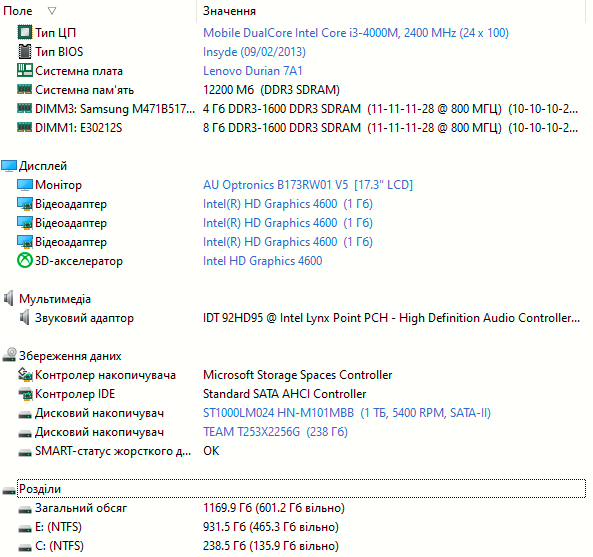Click the Дисплей section monitor icon

(x=9, y=166)
